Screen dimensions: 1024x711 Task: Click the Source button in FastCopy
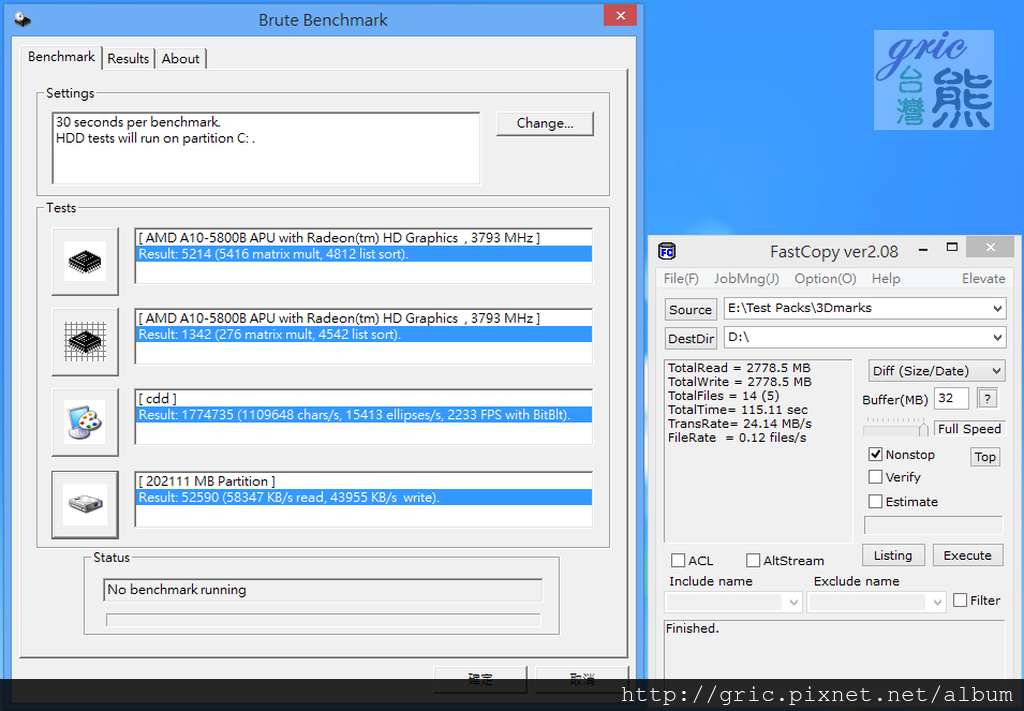[690, 309]
